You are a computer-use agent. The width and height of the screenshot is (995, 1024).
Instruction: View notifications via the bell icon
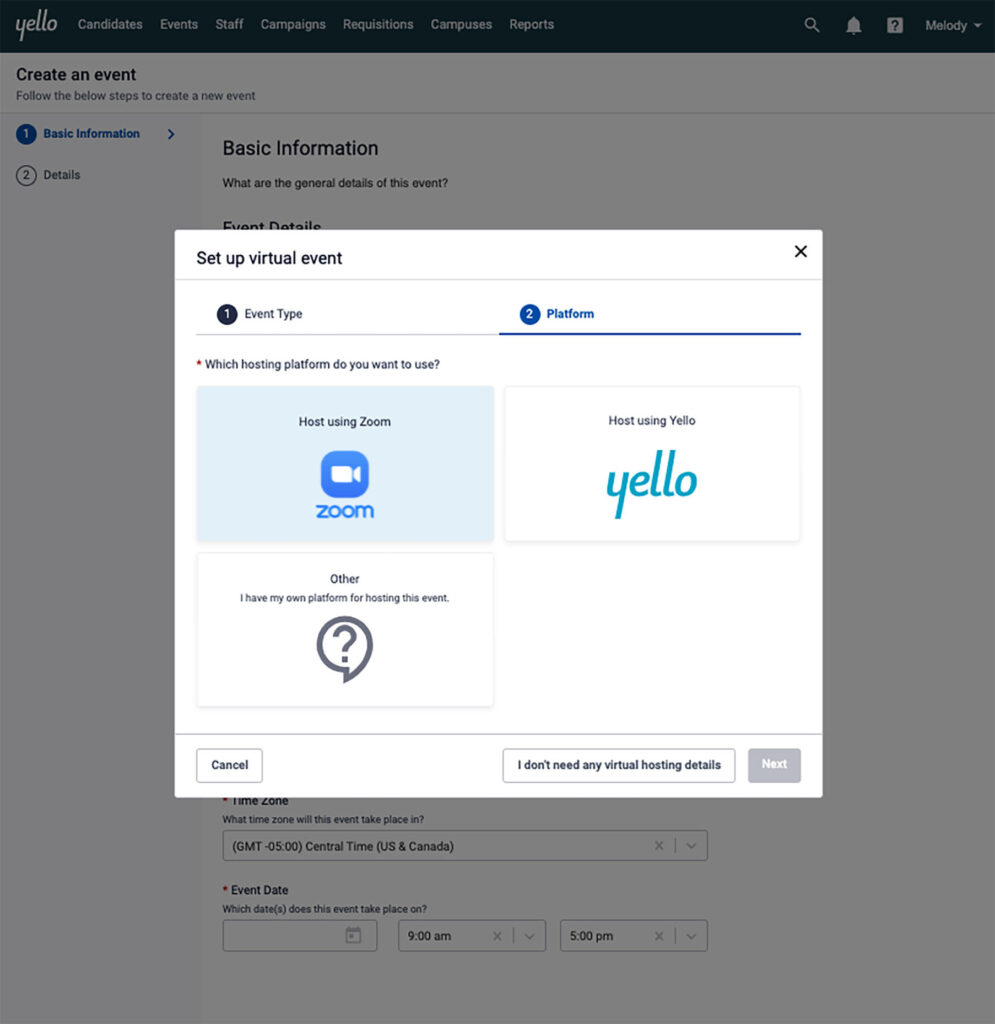coord(853,25)
